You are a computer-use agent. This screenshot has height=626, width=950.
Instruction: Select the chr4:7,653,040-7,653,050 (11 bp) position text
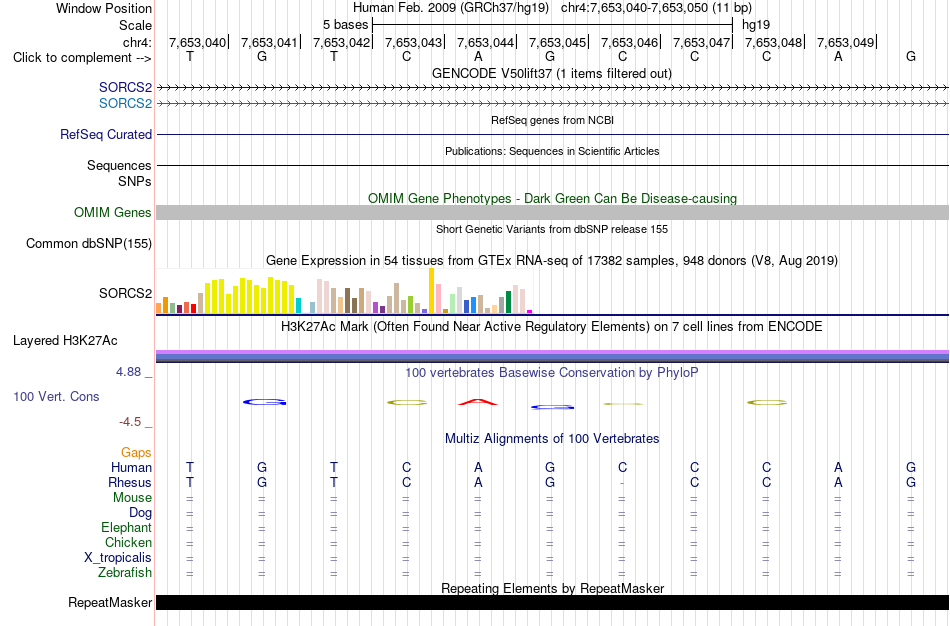coord(656,8)
